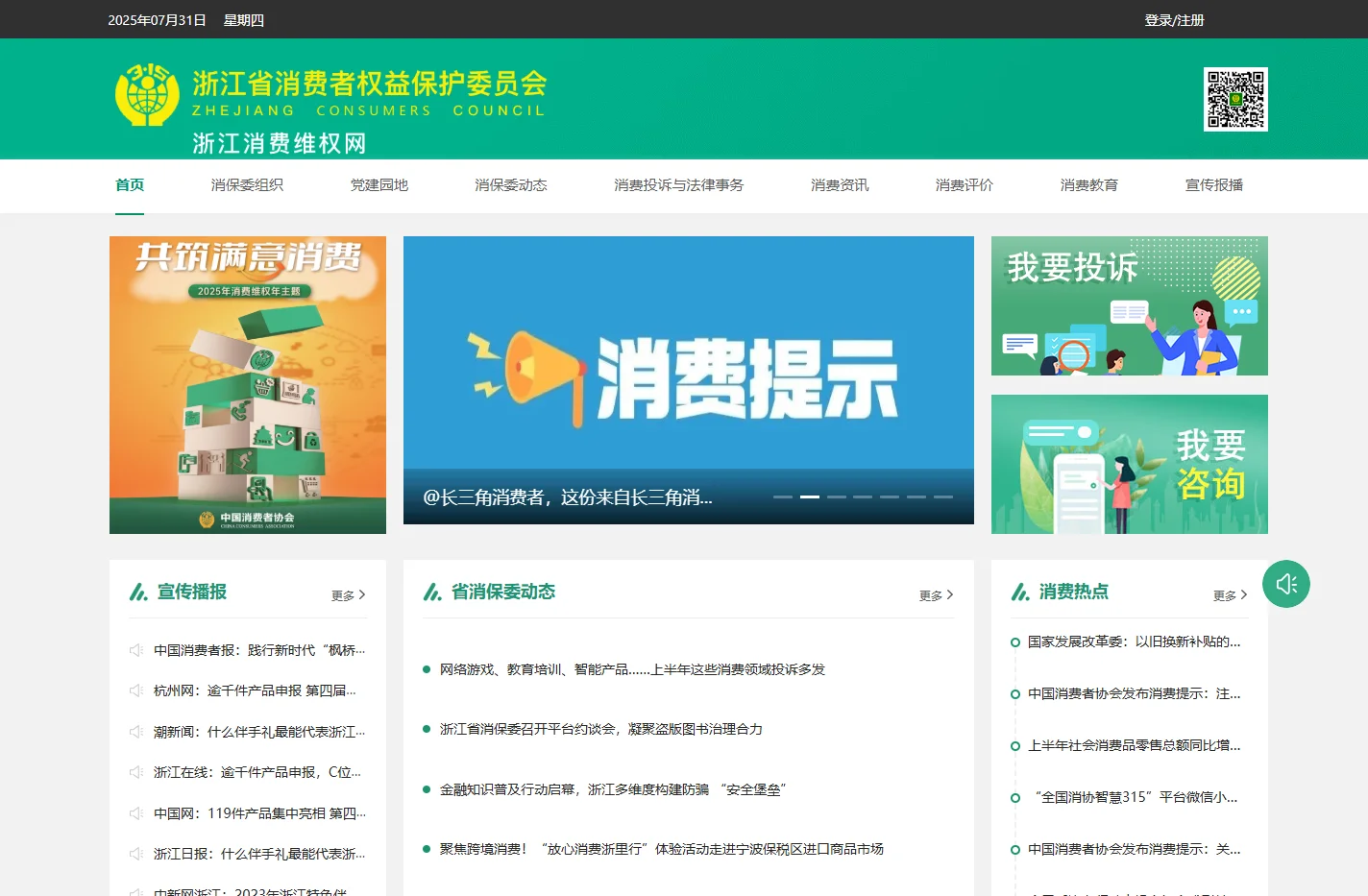Click speaker icon beside 中国网 news item

pos(136,813)
